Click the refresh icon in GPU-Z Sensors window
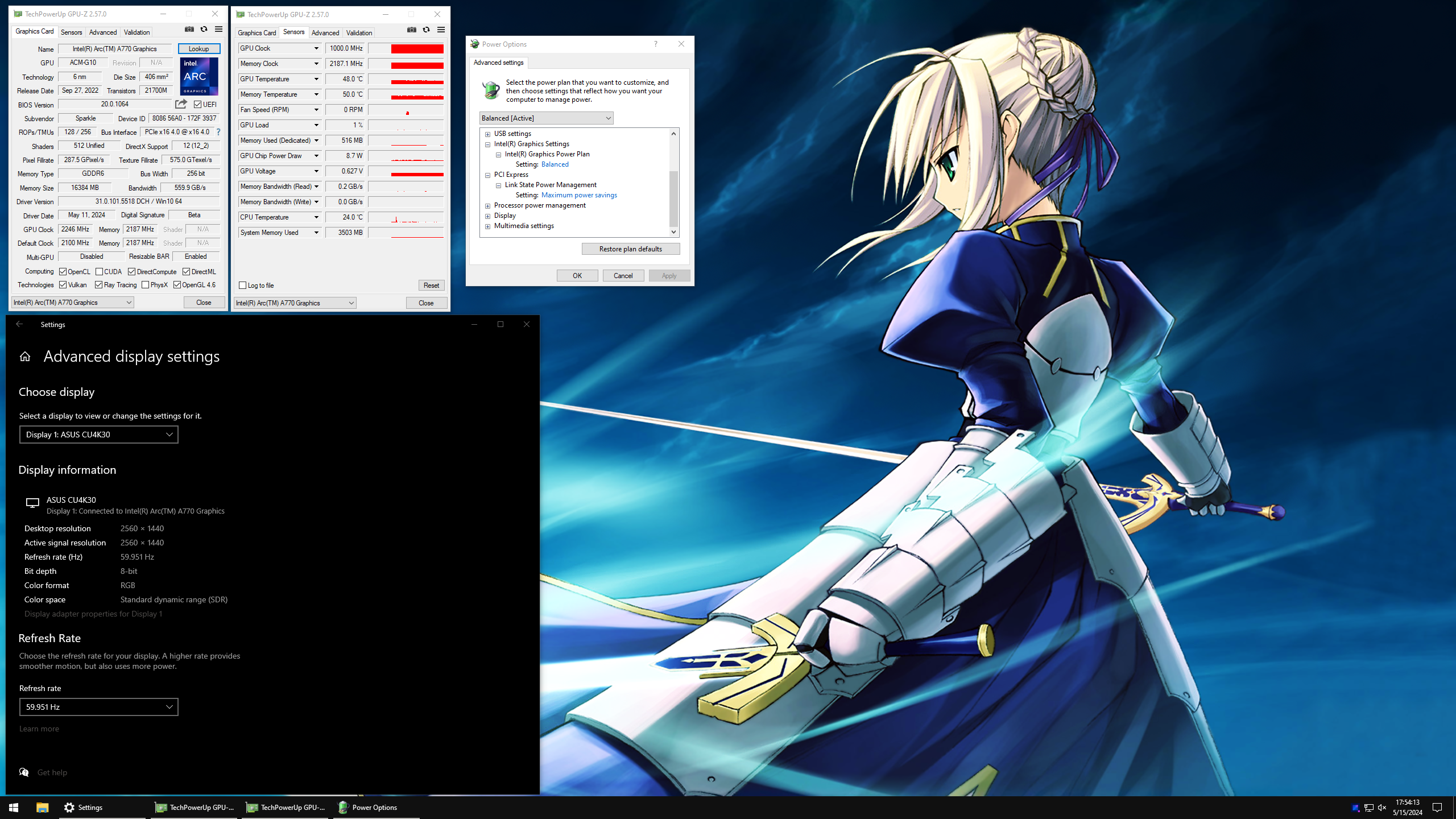This screenshot has width=1456, height=819. [426, 30]
